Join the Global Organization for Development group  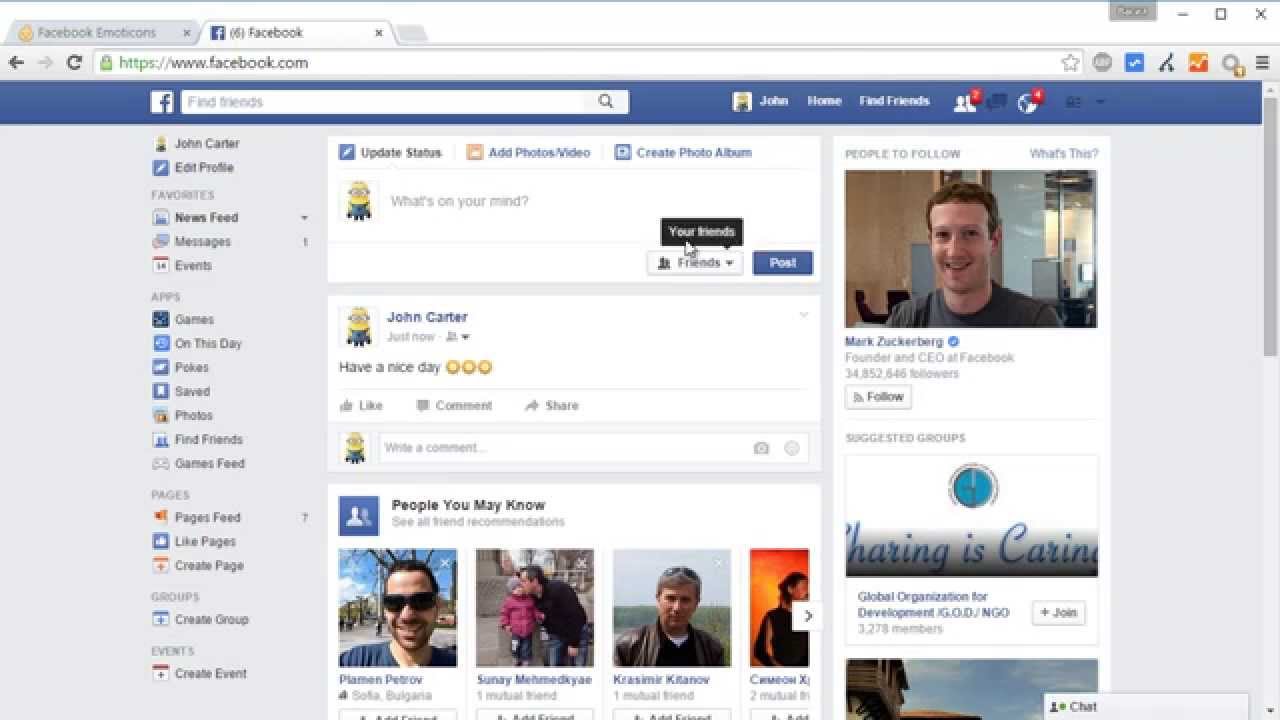(x=1058, y=613)
